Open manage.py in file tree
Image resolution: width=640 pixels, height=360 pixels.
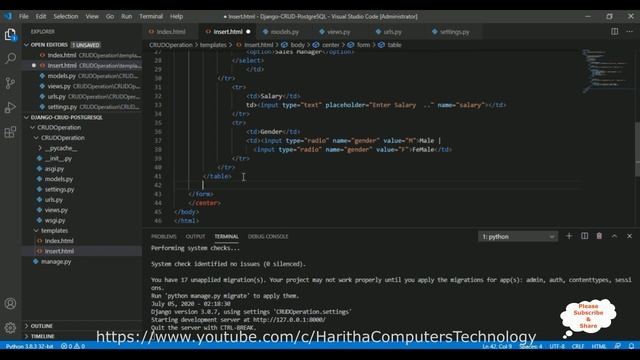(x=56, y=262)
